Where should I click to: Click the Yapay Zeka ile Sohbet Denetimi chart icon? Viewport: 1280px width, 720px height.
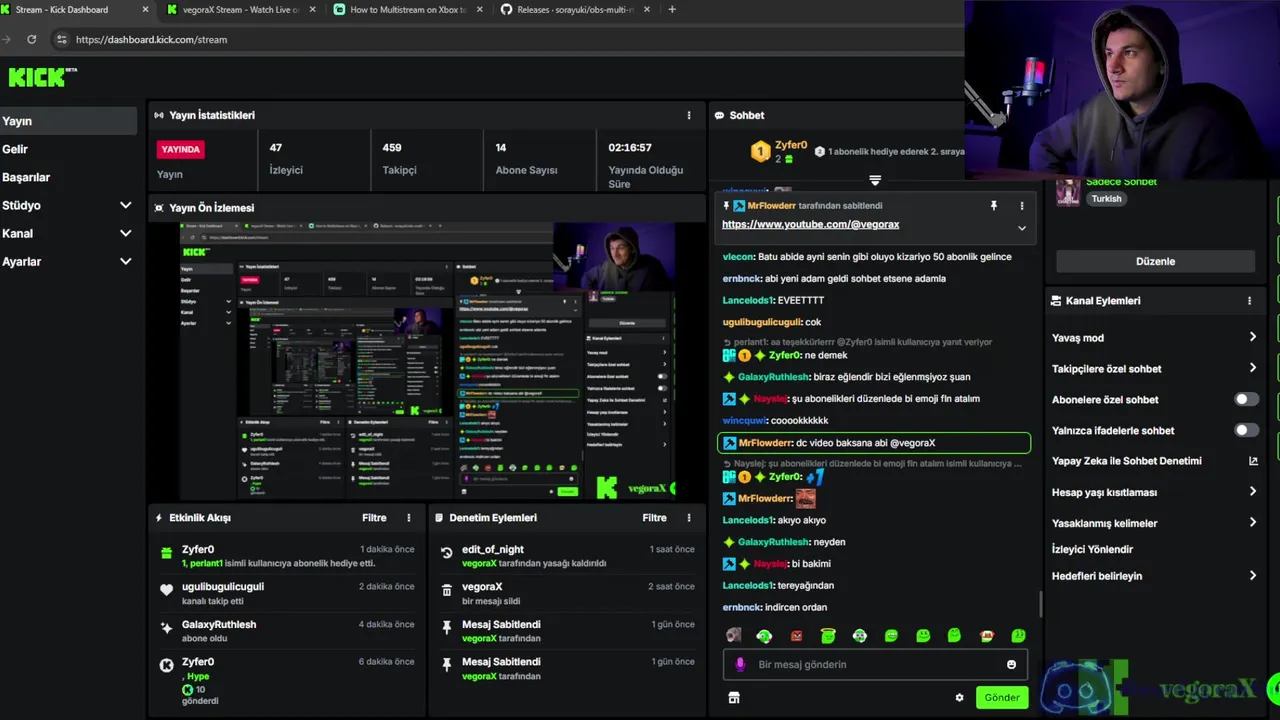click(x=1253, y=461)
